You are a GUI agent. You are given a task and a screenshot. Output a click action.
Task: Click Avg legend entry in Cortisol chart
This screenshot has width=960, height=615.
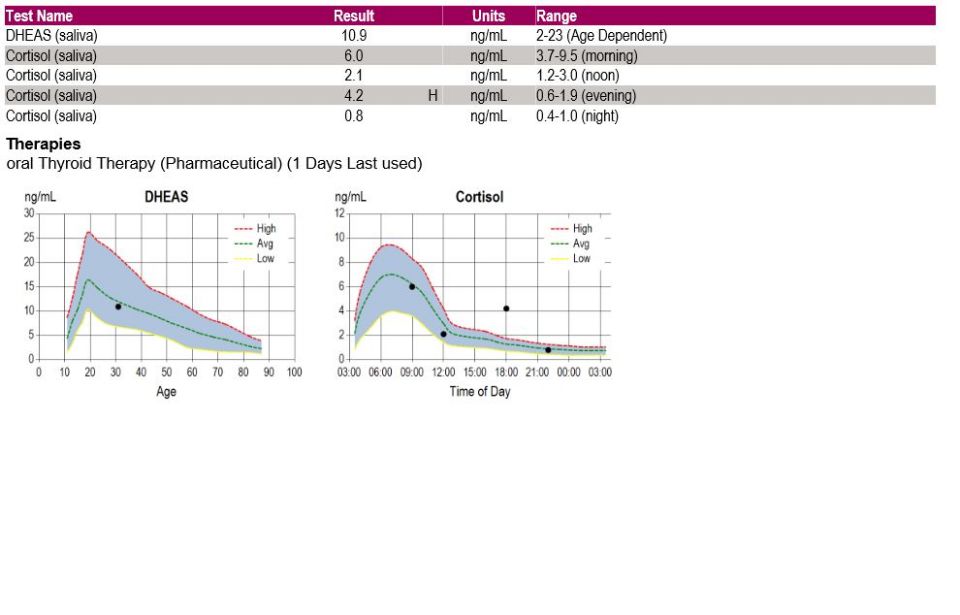coord(570,243)
